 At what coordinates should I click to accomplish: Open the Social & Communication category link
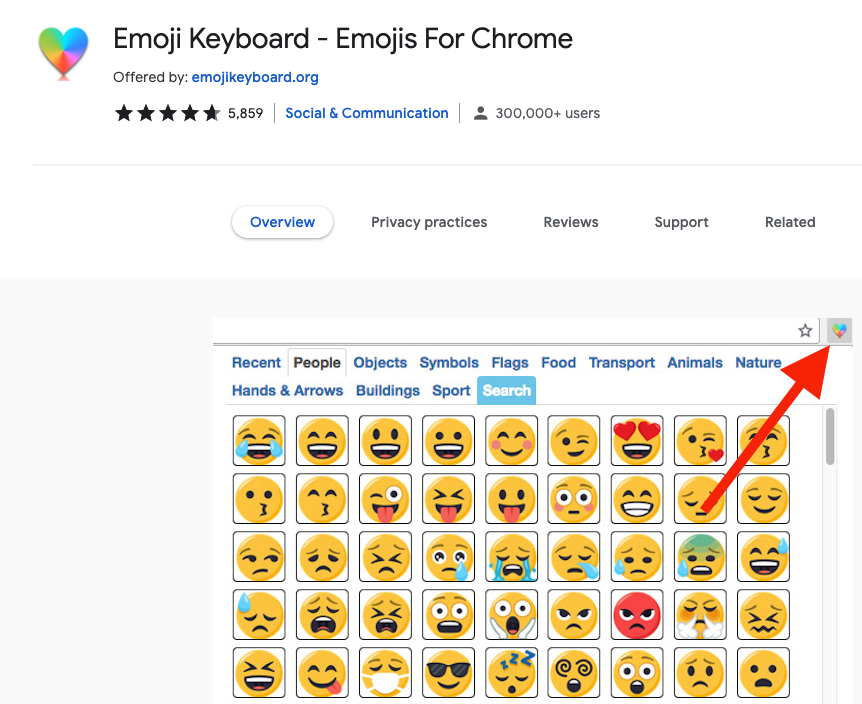coord(367,113)
